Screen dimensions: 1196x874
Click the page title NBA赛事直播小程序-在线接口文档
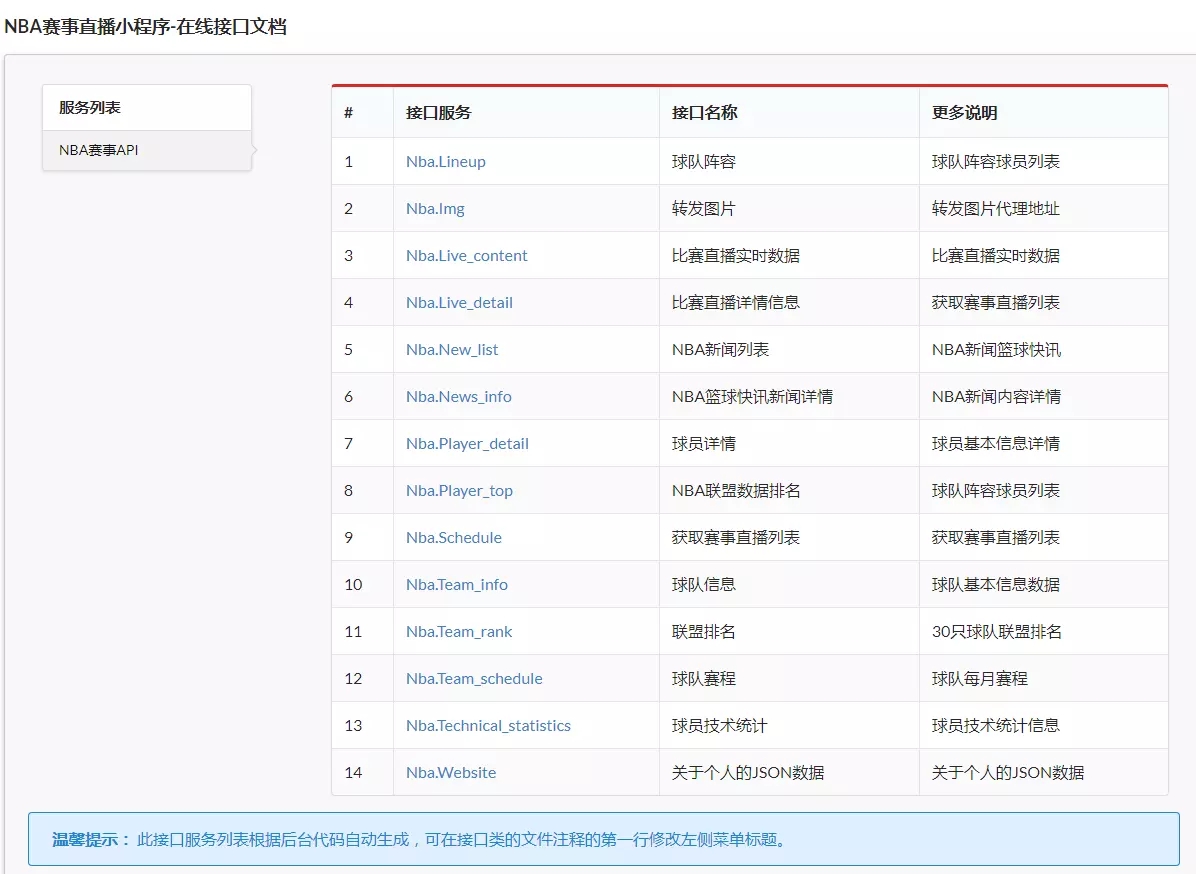(145, 27)
